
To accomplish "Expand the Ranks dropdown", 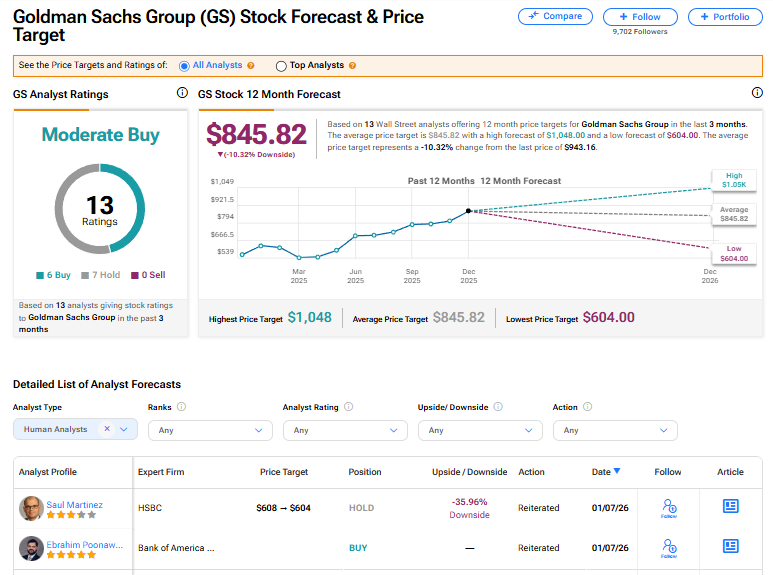I will pos(210,430).
